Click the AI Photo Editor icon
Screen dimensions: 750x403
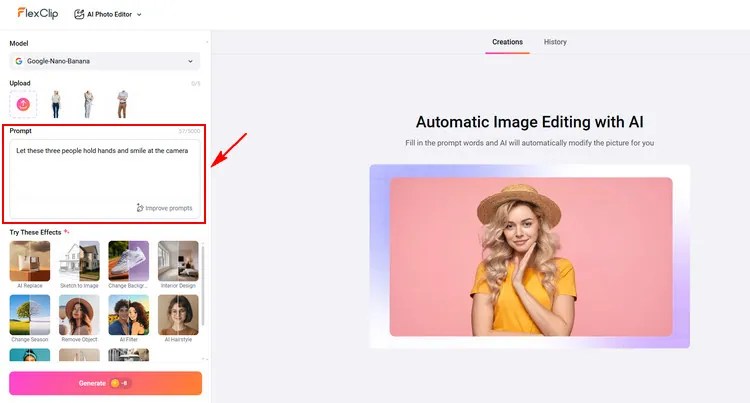[x=79, y=14]
